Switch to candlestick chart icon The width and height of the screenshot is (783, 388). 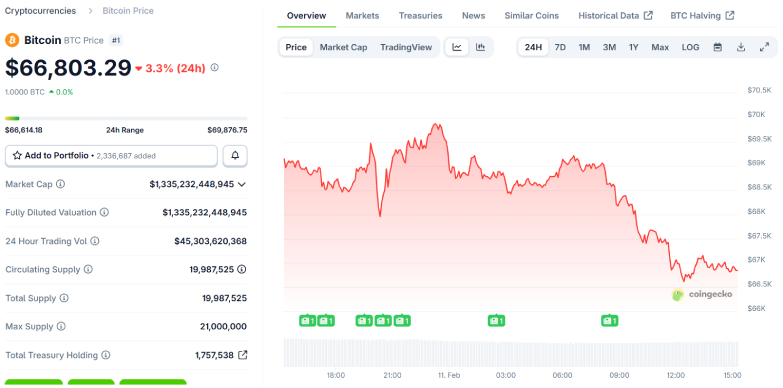click(x=480, y=47)
